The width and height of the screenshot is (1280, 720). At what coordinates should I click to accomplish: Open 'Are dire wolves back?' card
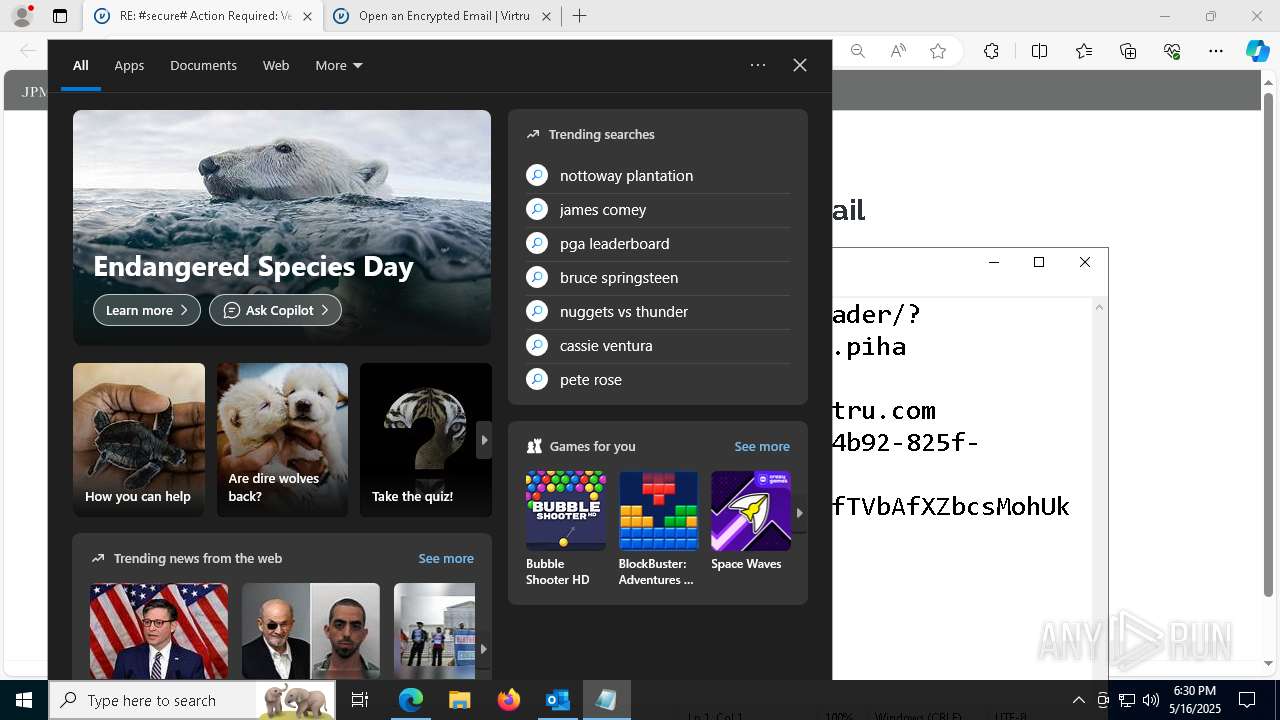click(282, 440)
